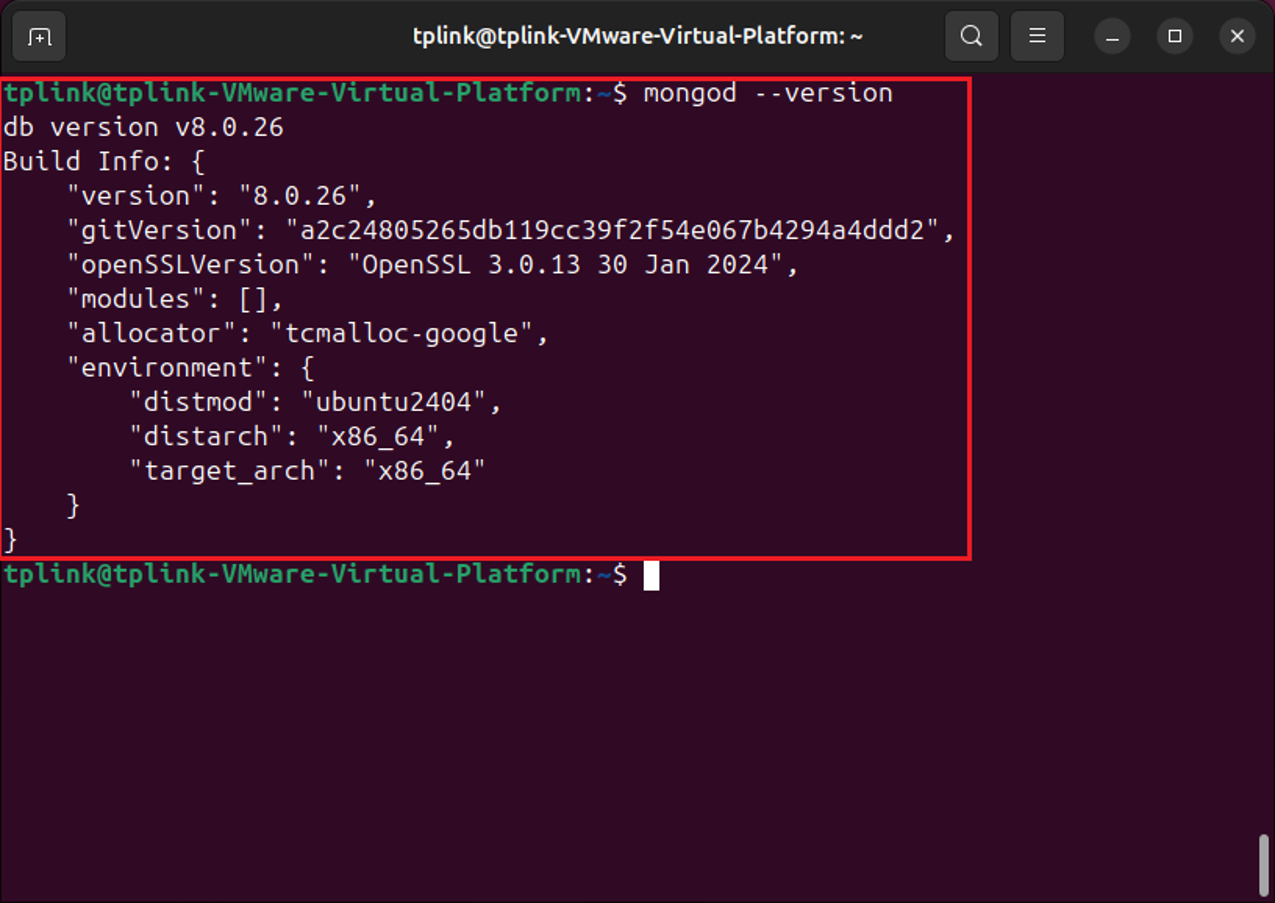The height and width of the screenshot is (903, 1275).
Task: Click the "distarch": "x86_64" line
Action: pyautogui.click(x=292, y=436)
